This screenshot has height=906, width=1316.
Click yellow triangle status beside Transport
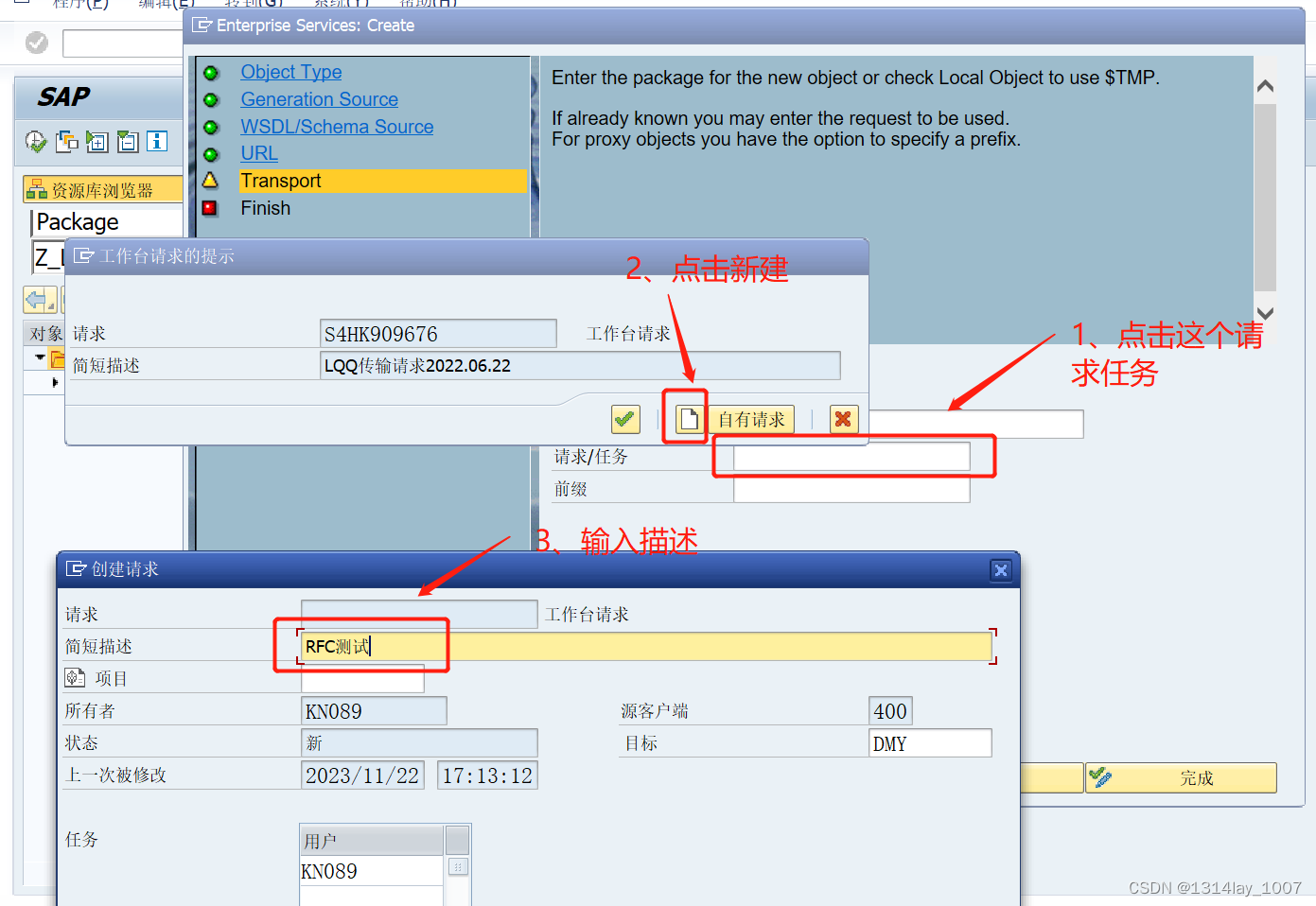click(210, 180)
